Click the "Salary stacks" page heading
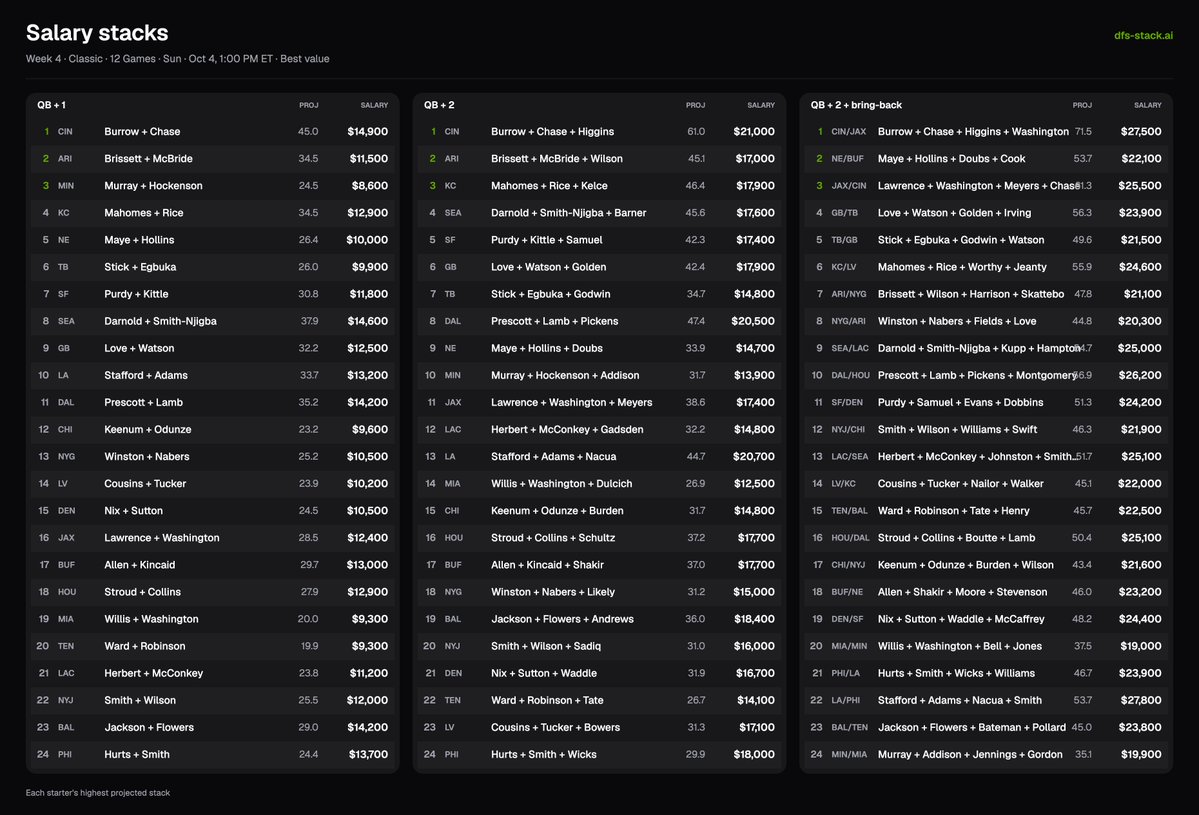Screen dimensions: 1199x815 pos(97,33)
